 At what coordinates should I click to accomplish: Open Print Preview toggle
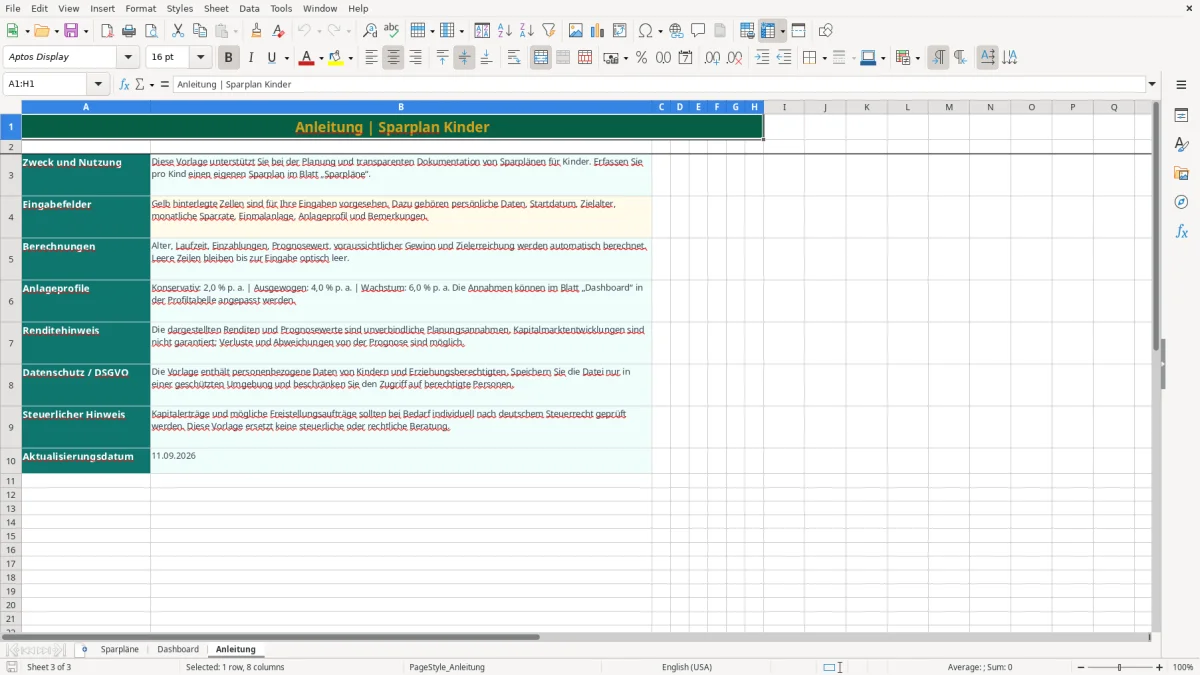pyautogui.click(x=151, y=31)
